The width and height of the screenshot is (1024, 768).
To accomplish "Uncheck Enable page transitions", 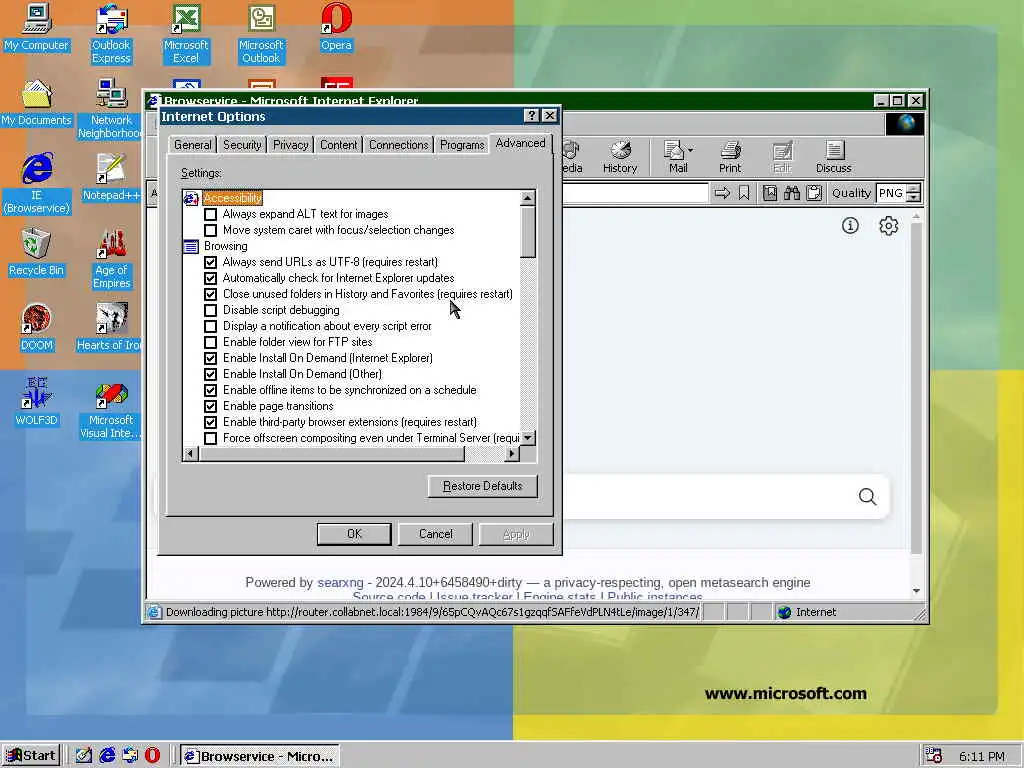I will pyautogui.click(x=210, y=406).
